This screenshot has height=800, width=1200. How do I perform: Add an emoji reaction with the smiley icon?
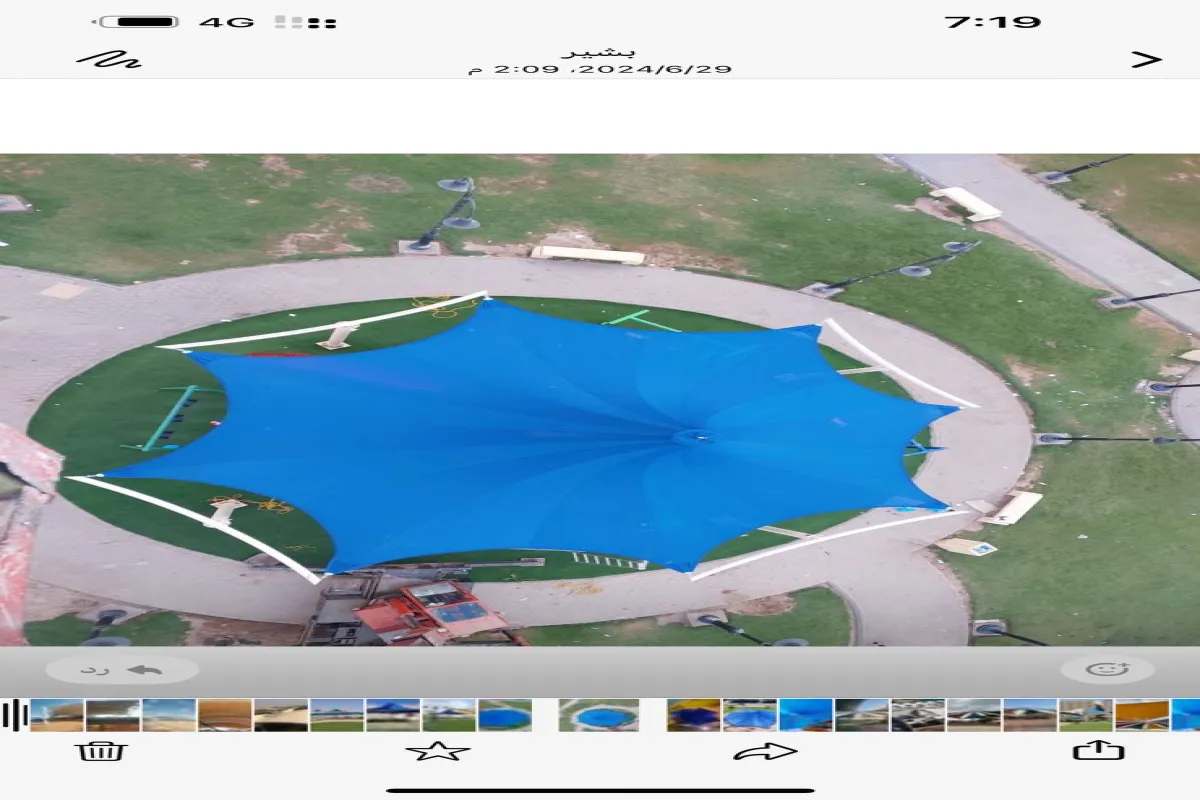tap(1107, 669)
